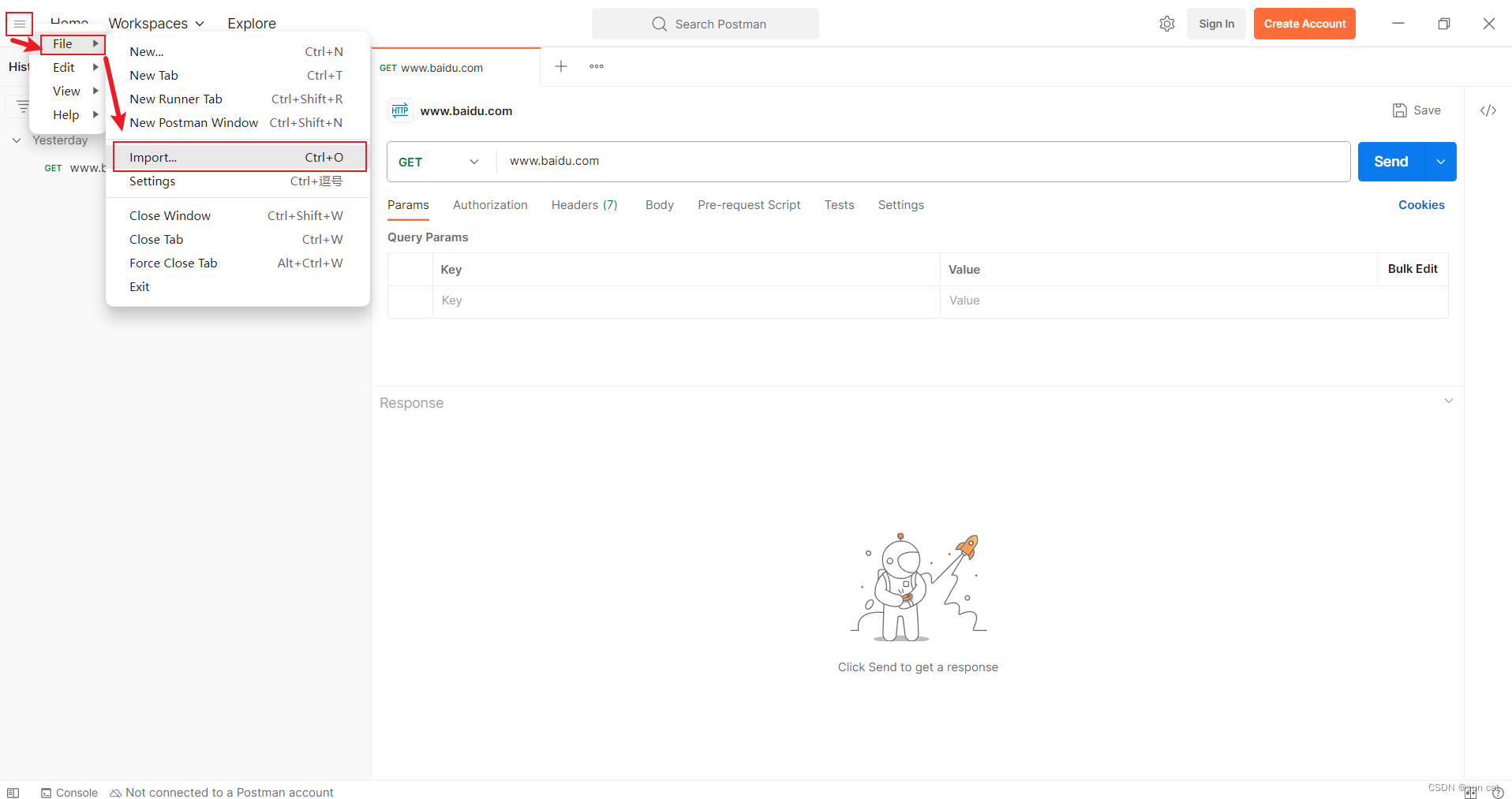Open Settings from File menu
Viewport: 1512px width, 799px height.
(237, 181)
